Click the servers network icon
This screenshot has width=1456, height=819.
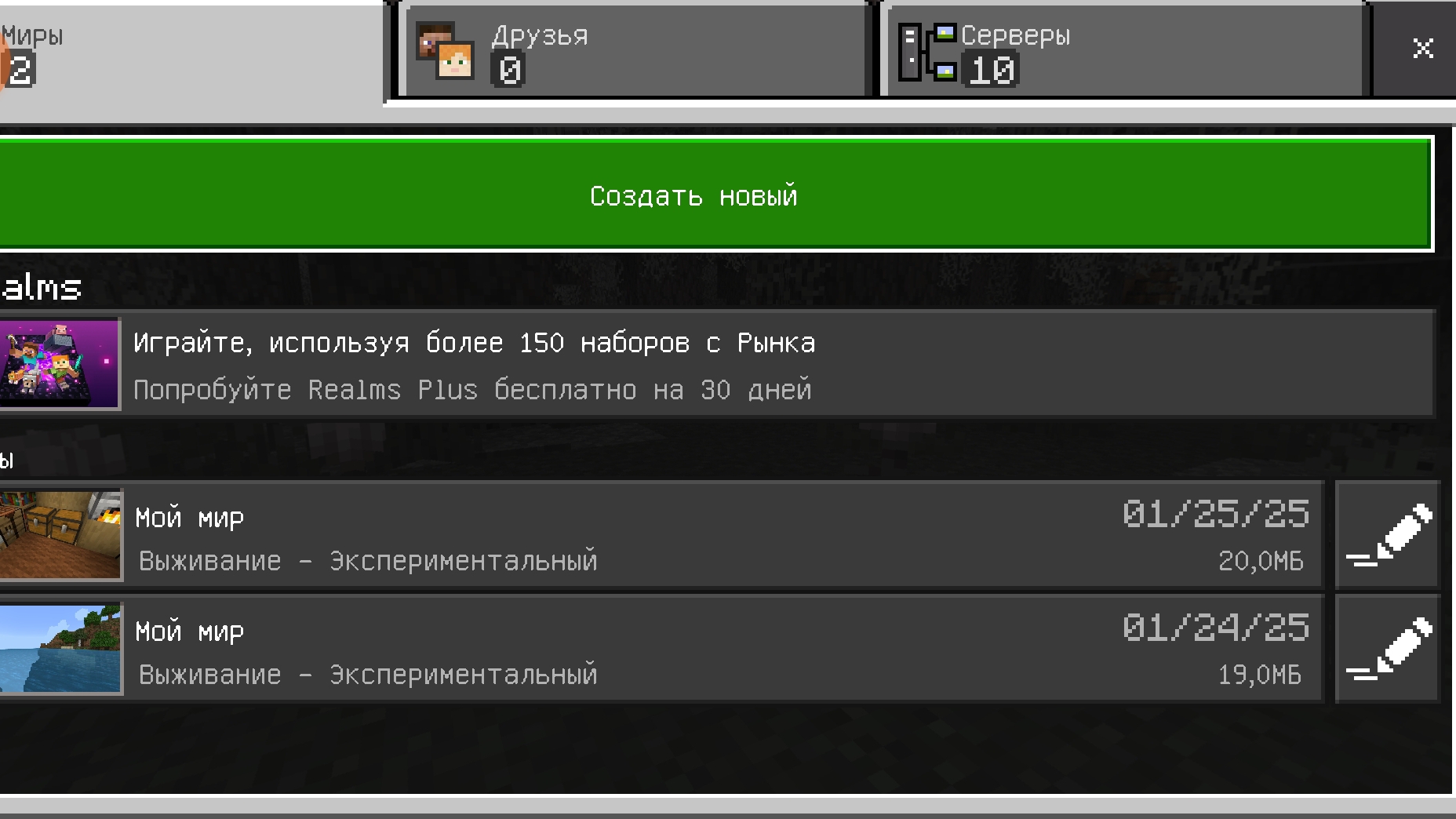tap(927, 52)
